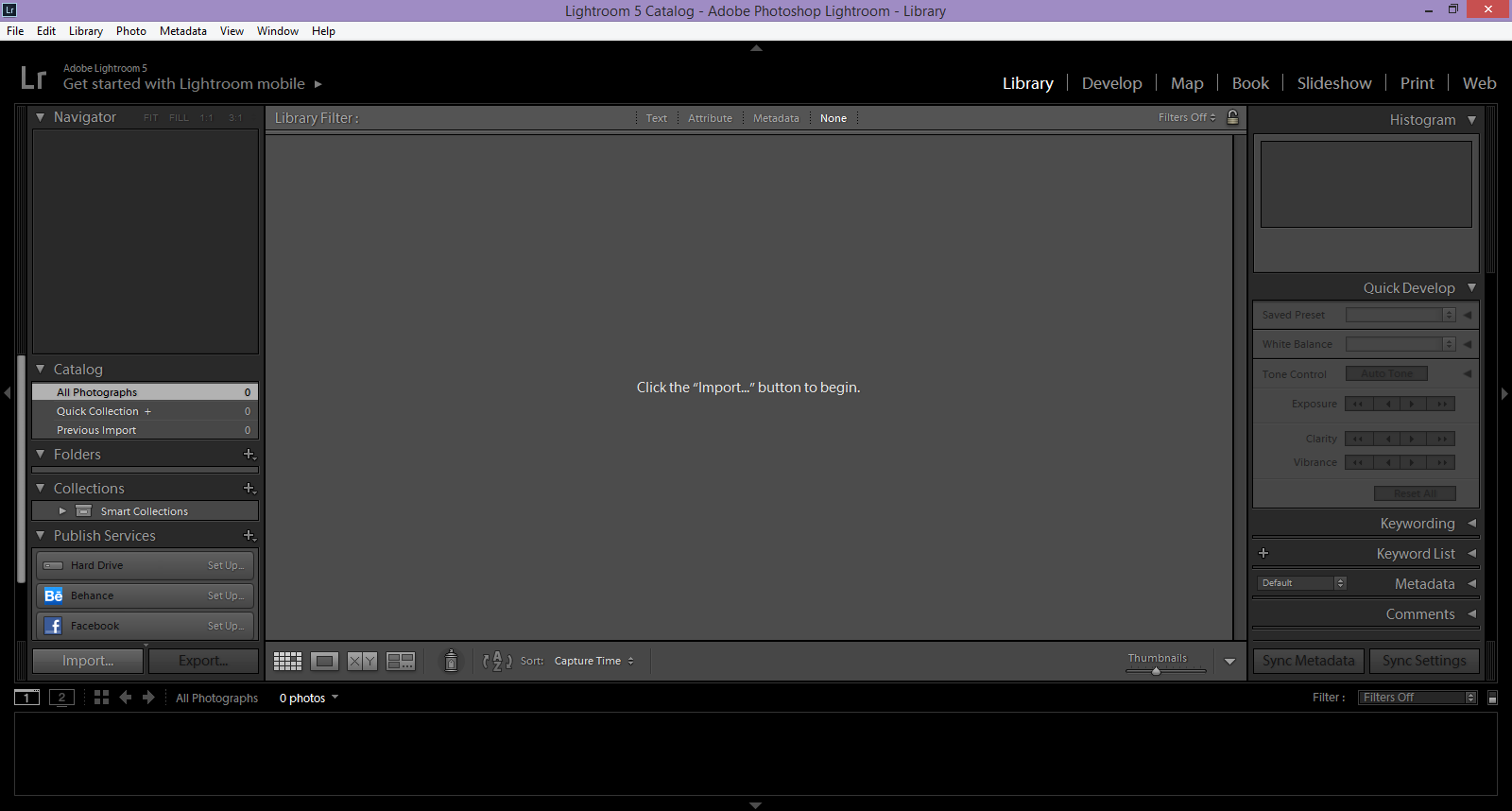Open the Metadata menu in menu bar
Viewport: 1512px width, 811px height.
click(x=182, y=31)
